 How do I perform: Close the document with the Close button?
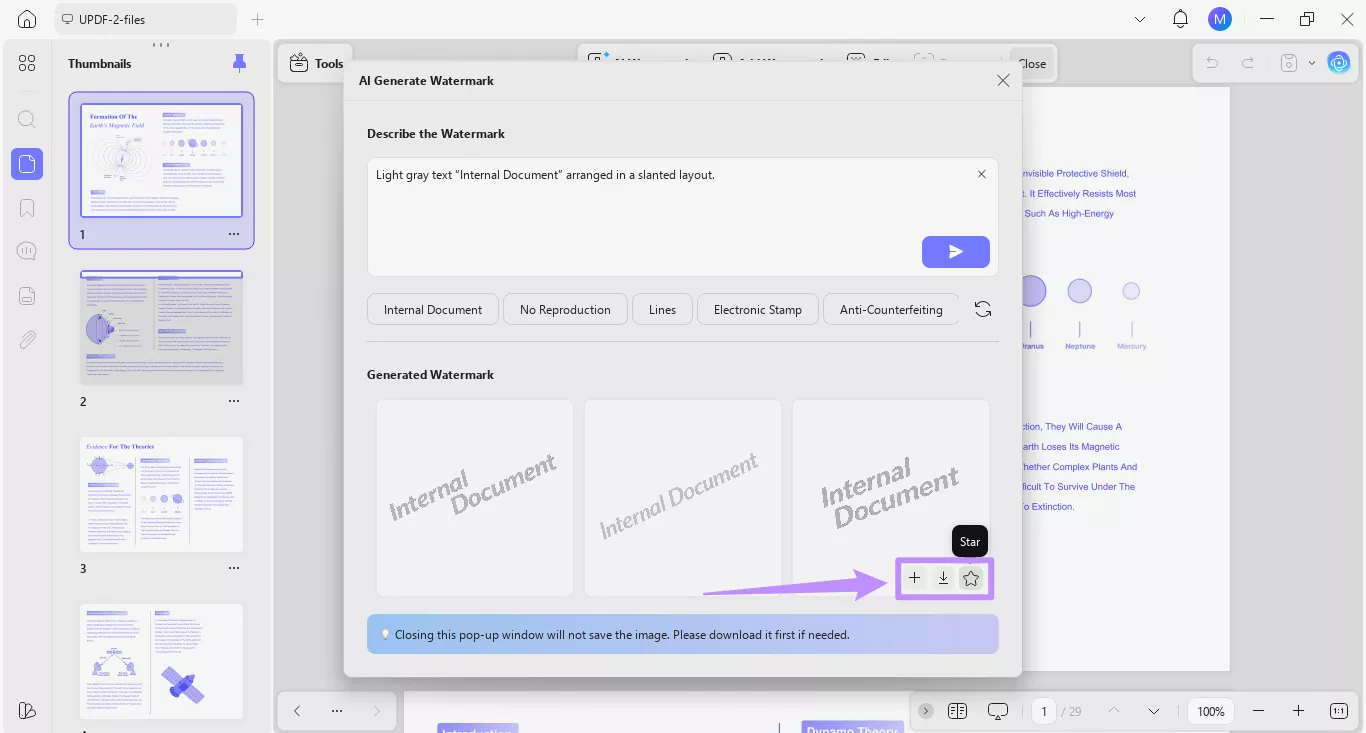[x=1032, y=62]
